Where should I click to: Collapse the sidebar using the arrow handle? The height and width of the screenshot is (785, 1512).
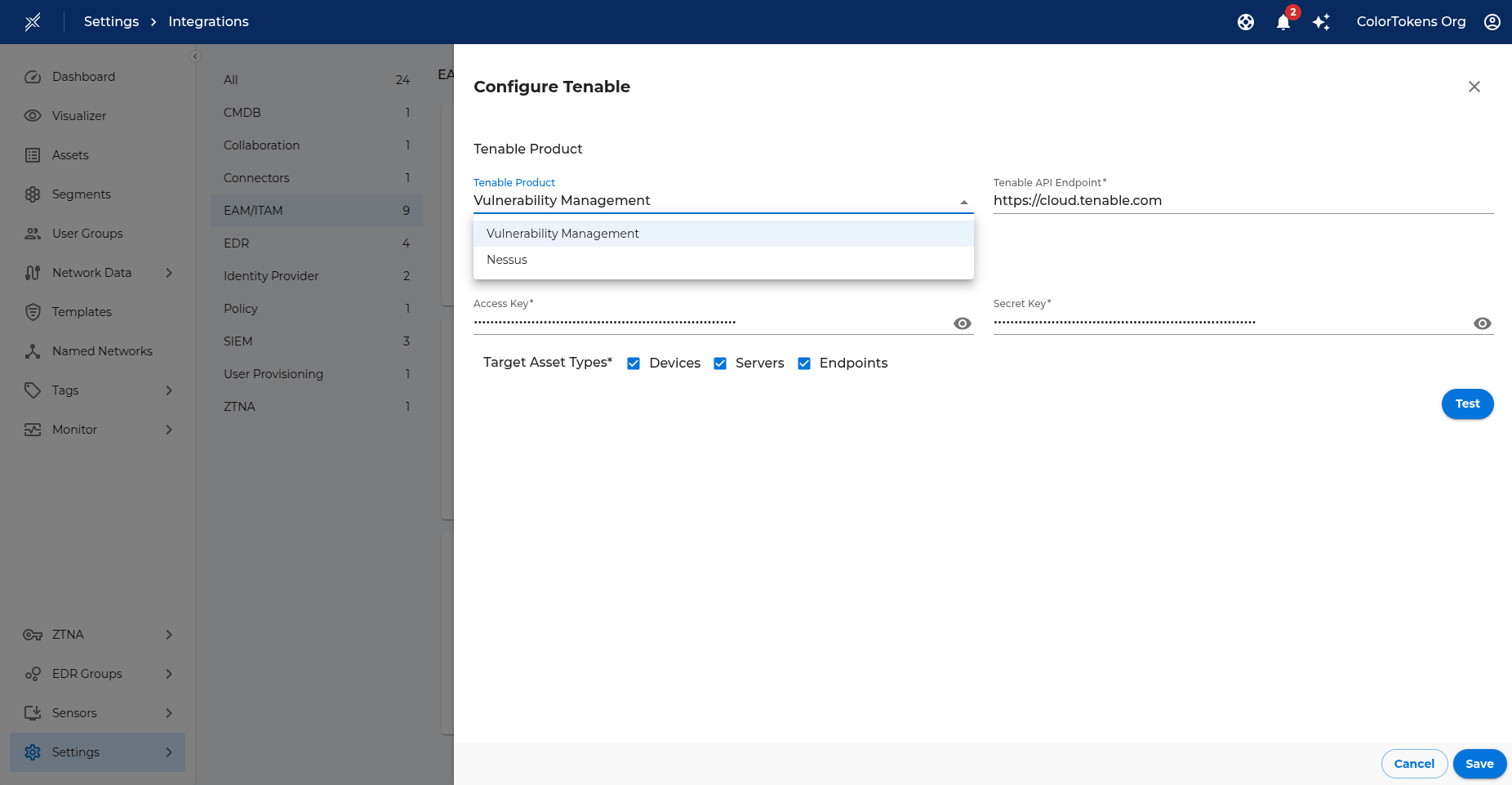194,56
